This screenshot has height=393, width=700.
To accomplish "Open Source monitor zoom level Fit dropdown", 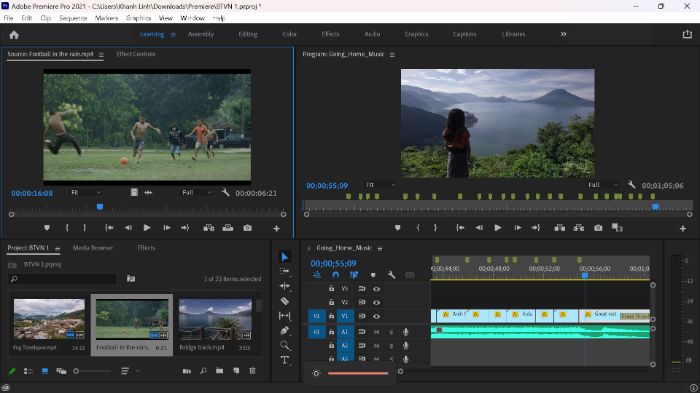I will [86, 192].
